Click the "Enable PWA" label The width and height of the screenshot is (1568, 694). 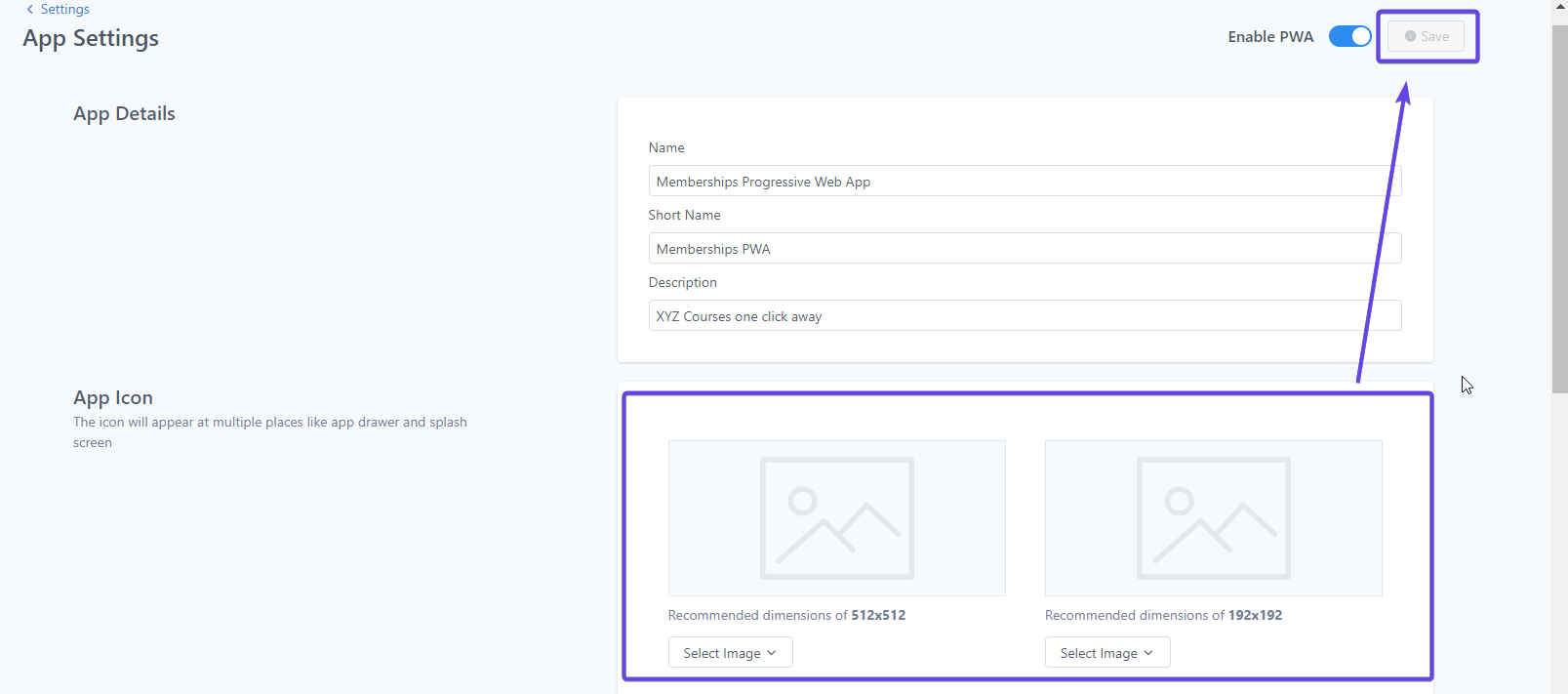click(1270, 36)
